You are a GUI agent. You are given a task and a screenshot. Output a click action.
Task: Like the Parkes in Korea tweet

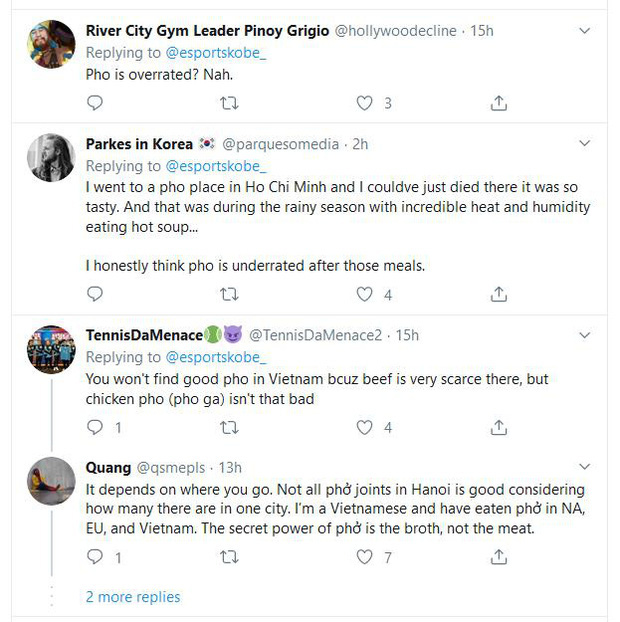[x=364, y=294]
